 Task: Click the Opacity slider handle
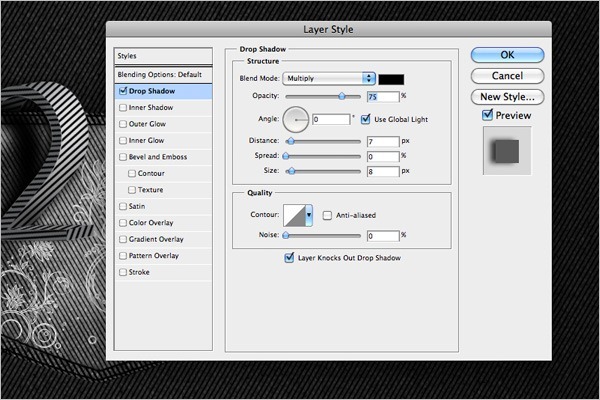click(x=342, y=96)
